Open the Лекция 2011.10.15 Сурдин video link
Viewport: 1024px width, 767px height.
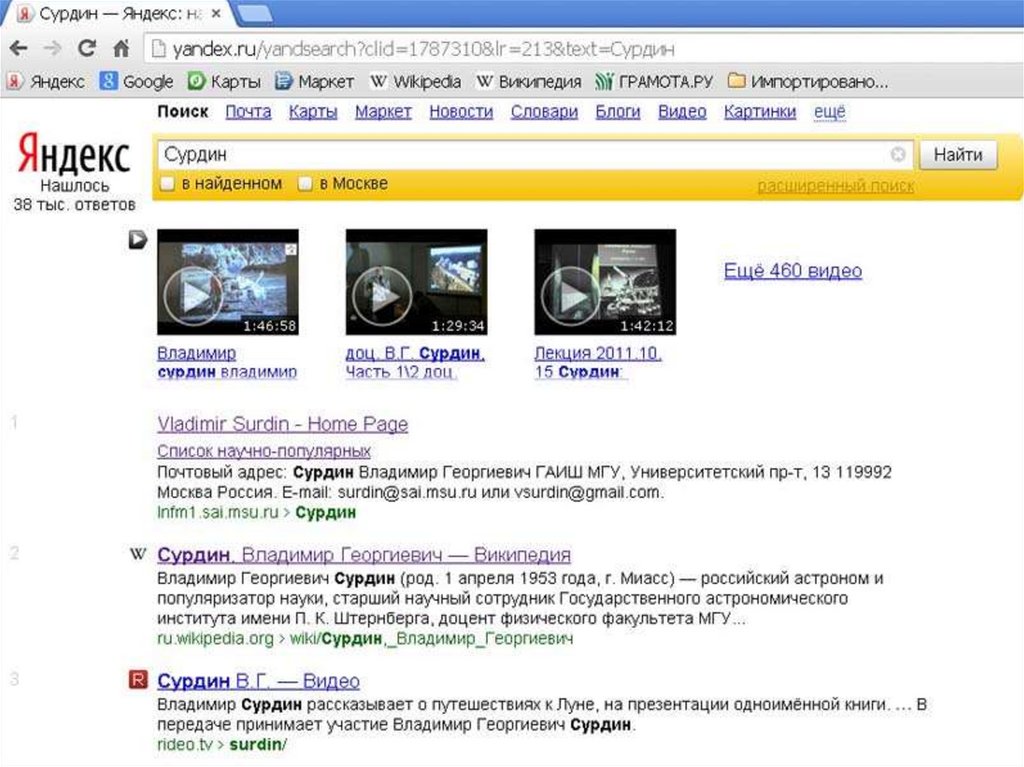tap(598, 363)
